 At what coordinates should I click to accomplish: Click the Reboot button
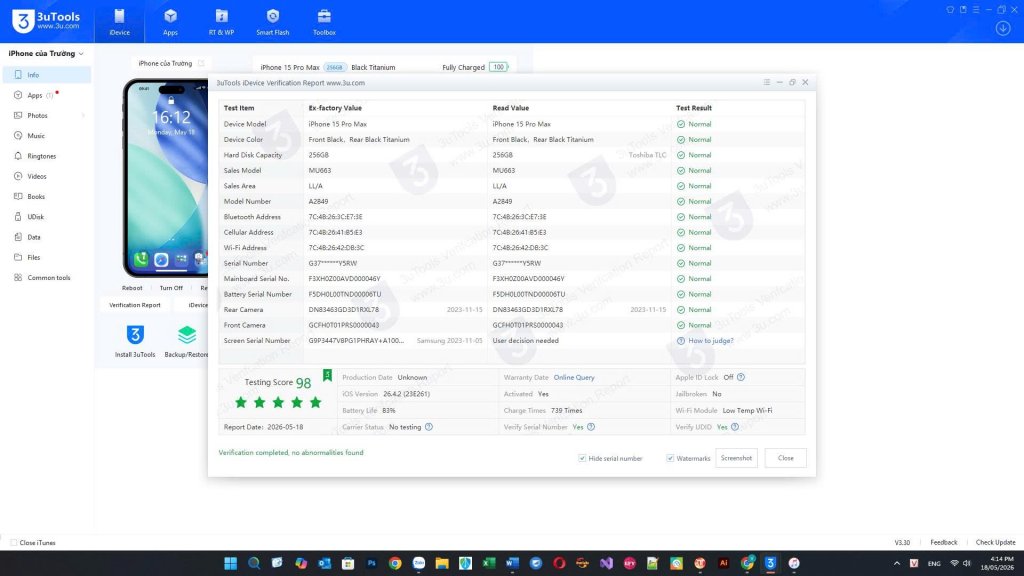(x=132, y=288)
